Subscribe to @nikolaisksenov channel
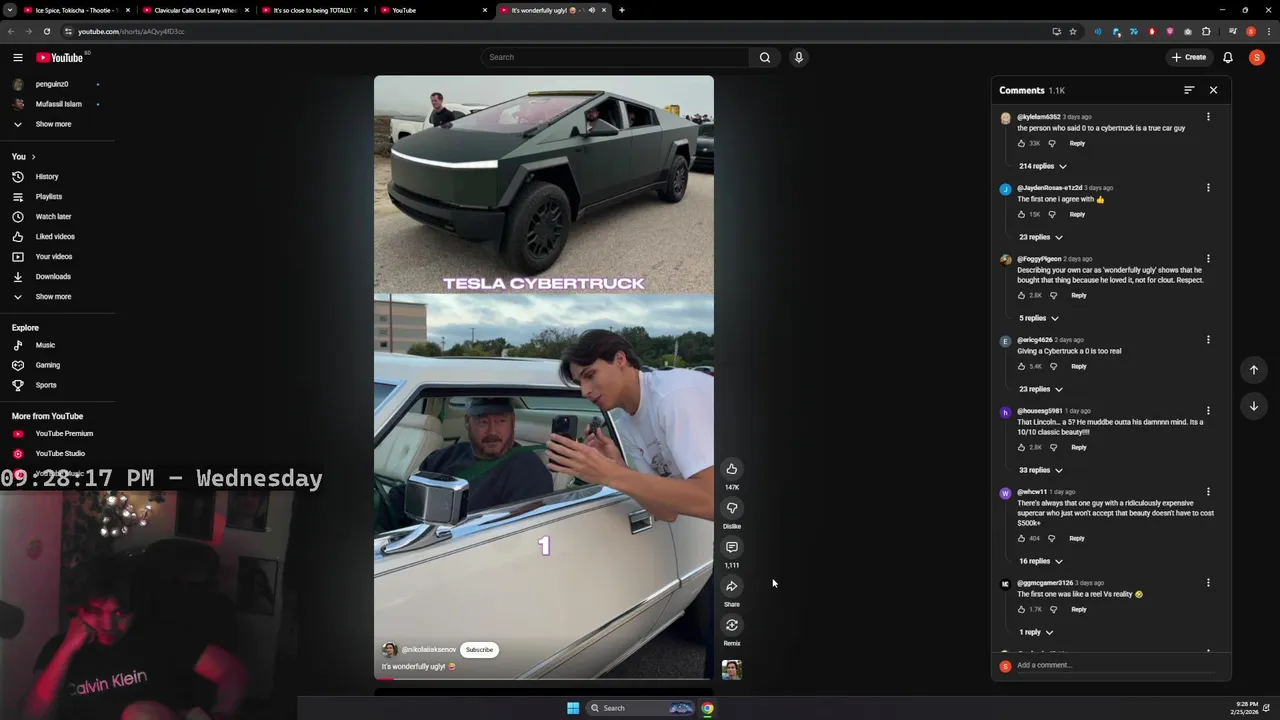This screenshot has height=720, width=1280. click(479, 650)
